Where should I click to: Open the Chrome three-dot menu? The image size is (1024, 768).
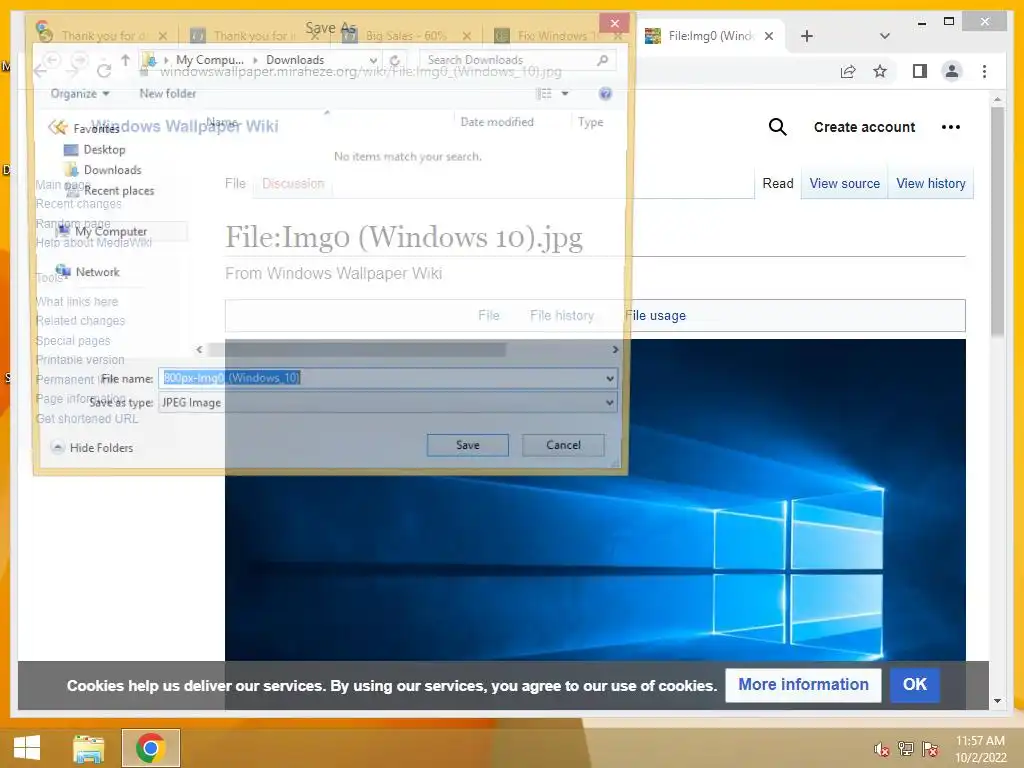coord(984,71)
